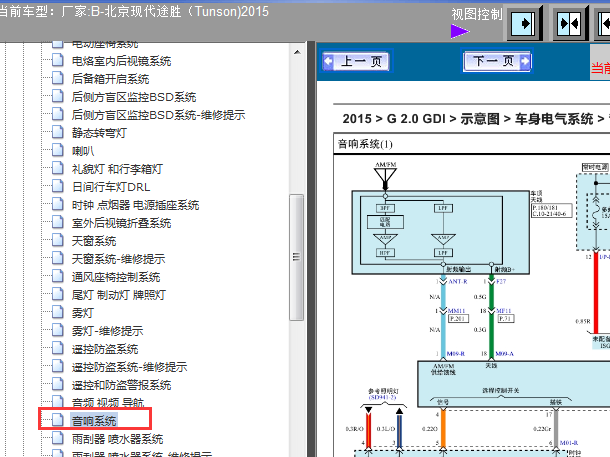Screen dimensions: 610x457
Task: Click page icon beside 室外后视镜折叠系统
Action: click(58, 222)
